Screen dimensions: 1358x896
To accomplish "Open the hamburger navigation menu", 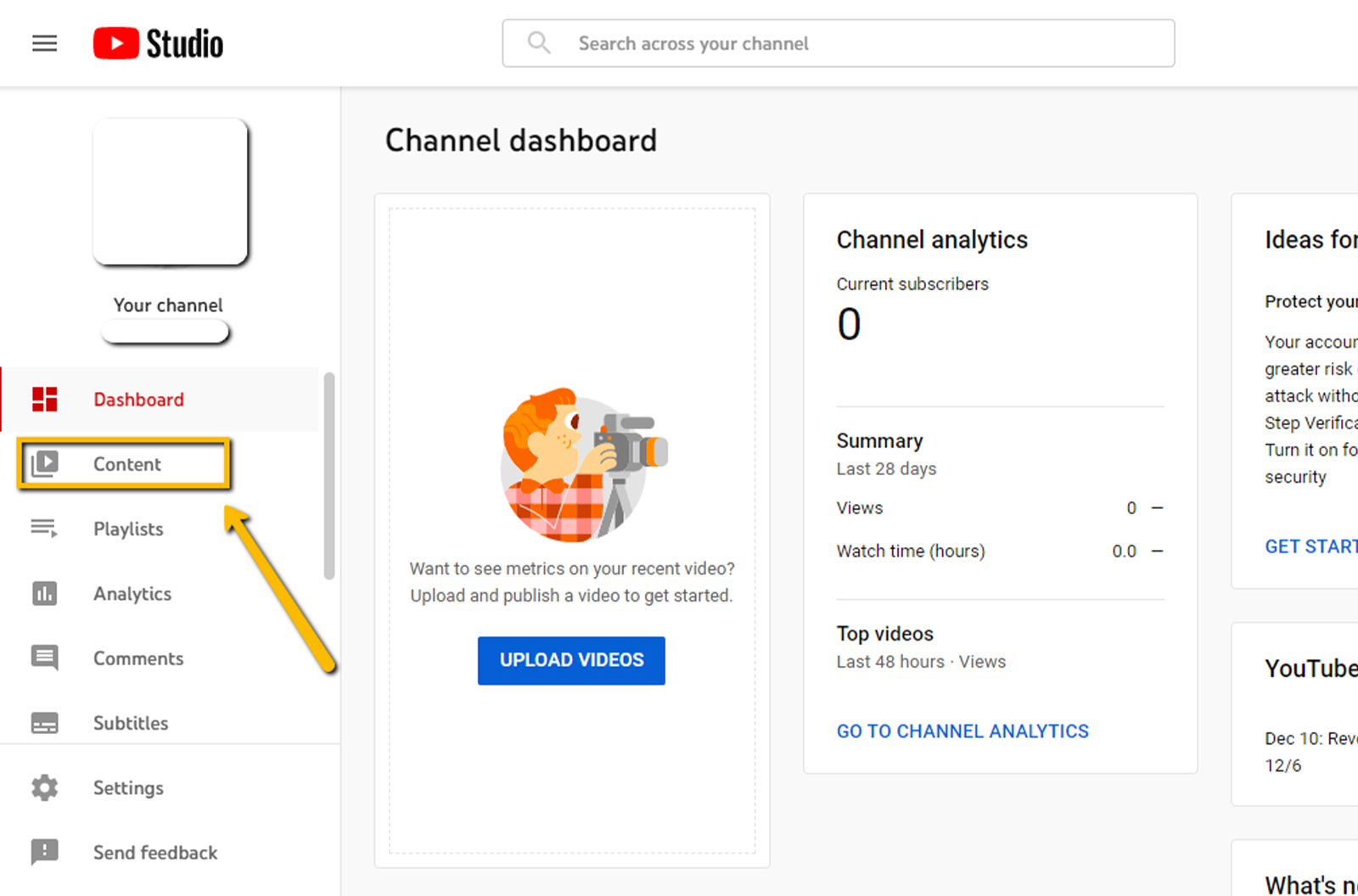I will (45, 43).
